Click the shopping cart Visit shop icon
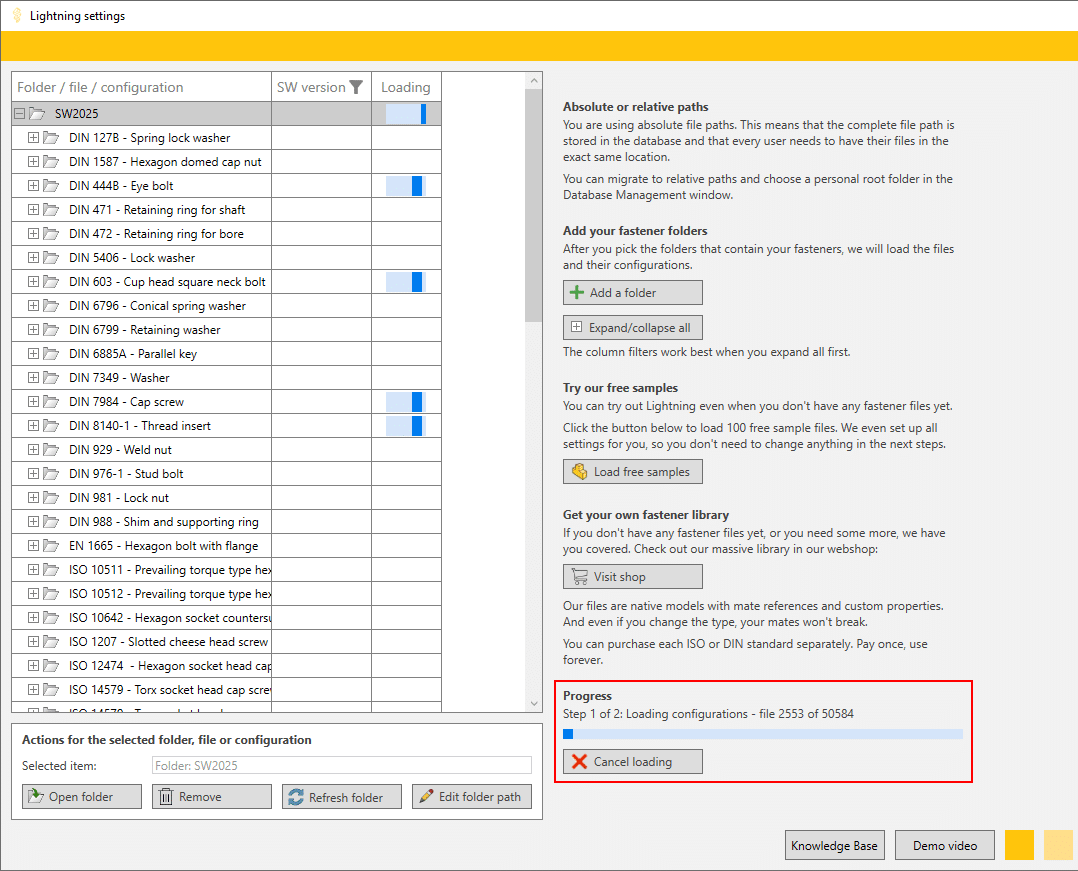This screenshot has height=871, width=1078. click(579, 577)
